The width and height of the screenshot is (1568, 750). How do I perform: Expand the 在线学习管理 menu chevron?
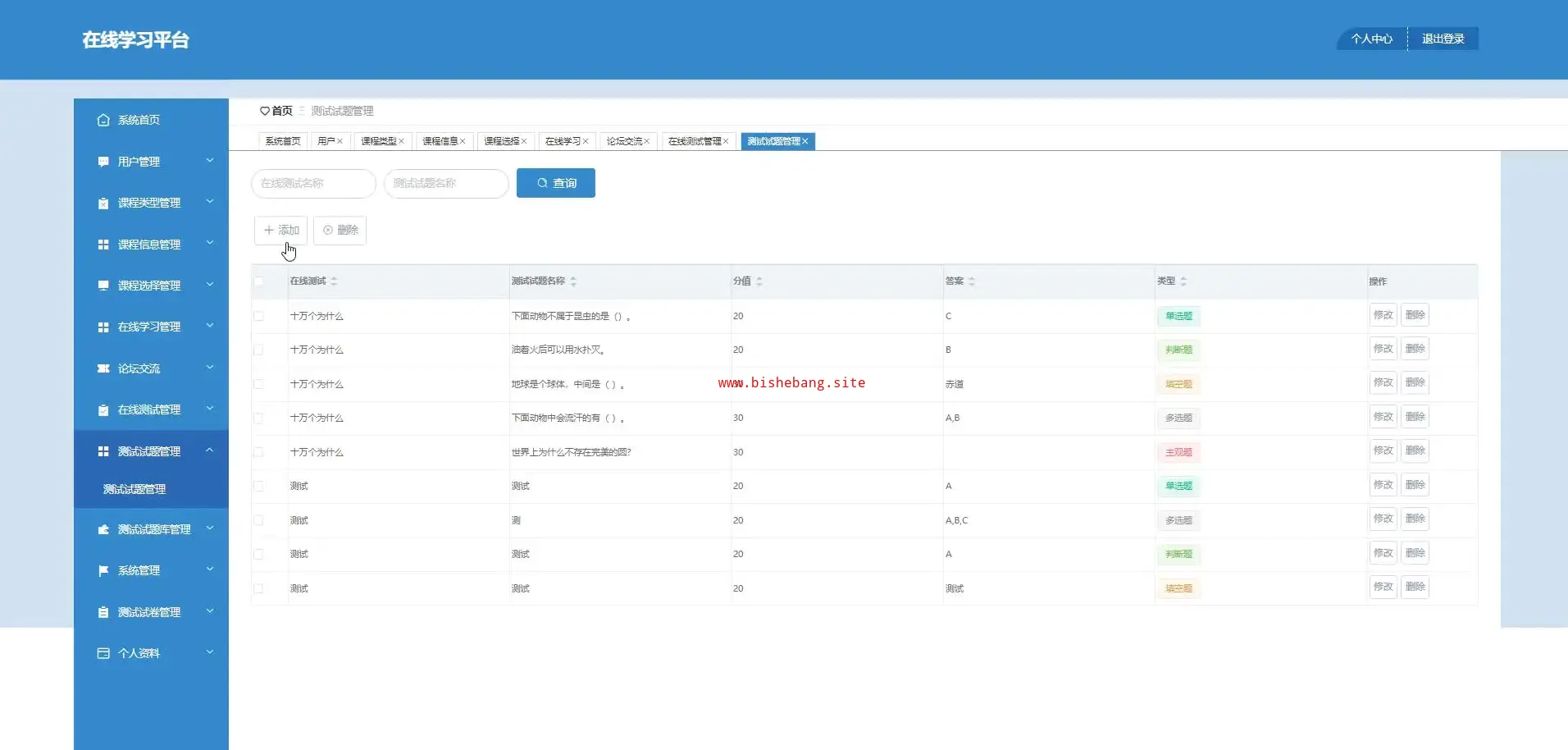pyautogui.click(x=210, y=326)
